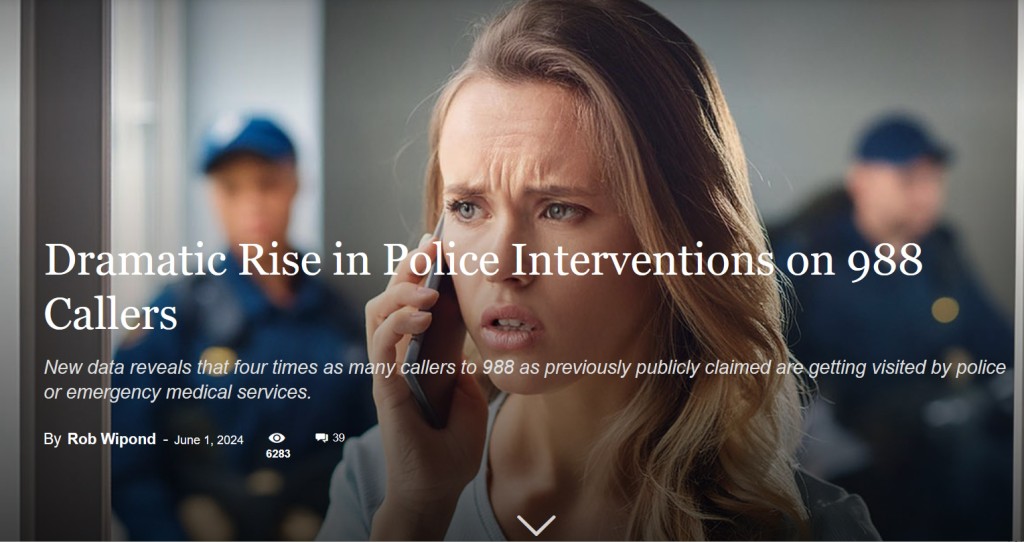Click the blurred officer's blue cap on left
Screen dimensions: 1024x542
(x=247, y=142)
